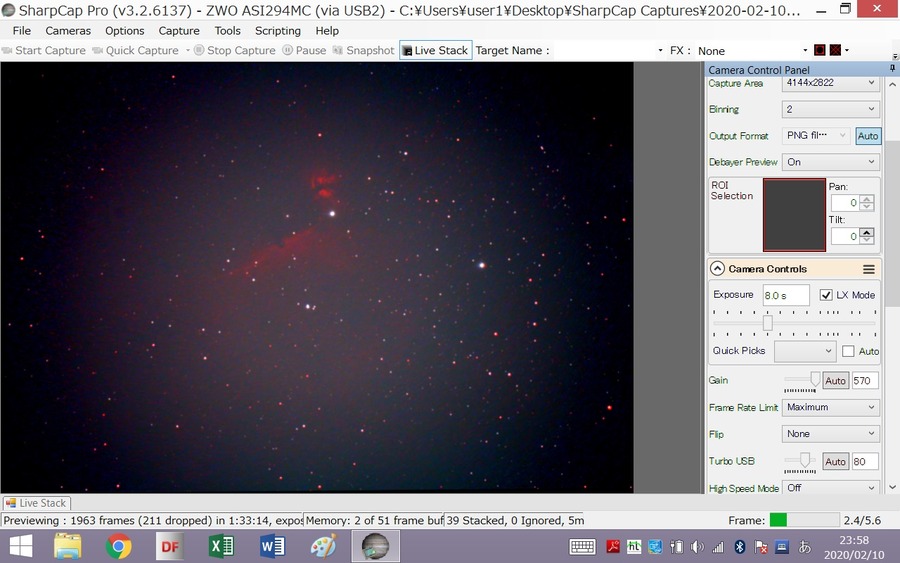This screenshot has height=563, width=900.
Task: Click the SharpCap taskbar icon
Action: (375, 546)
